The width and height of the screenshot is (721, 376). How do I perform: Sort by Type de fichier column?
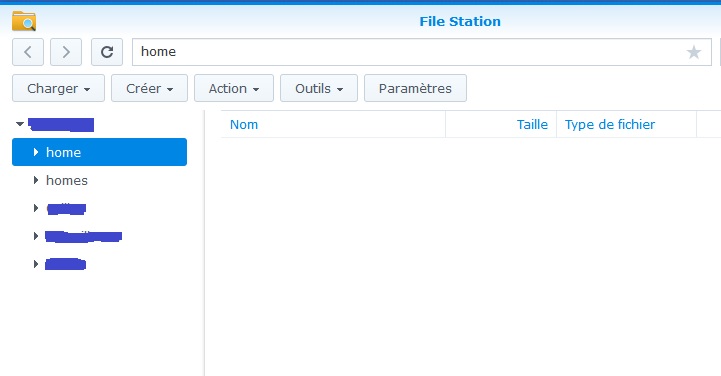610,125
